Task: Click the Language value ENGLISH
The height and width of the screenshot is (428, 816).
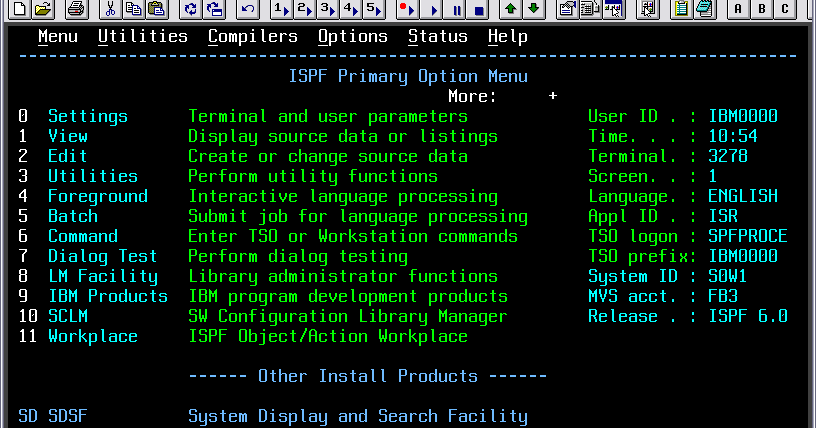Action: (743, 196)
